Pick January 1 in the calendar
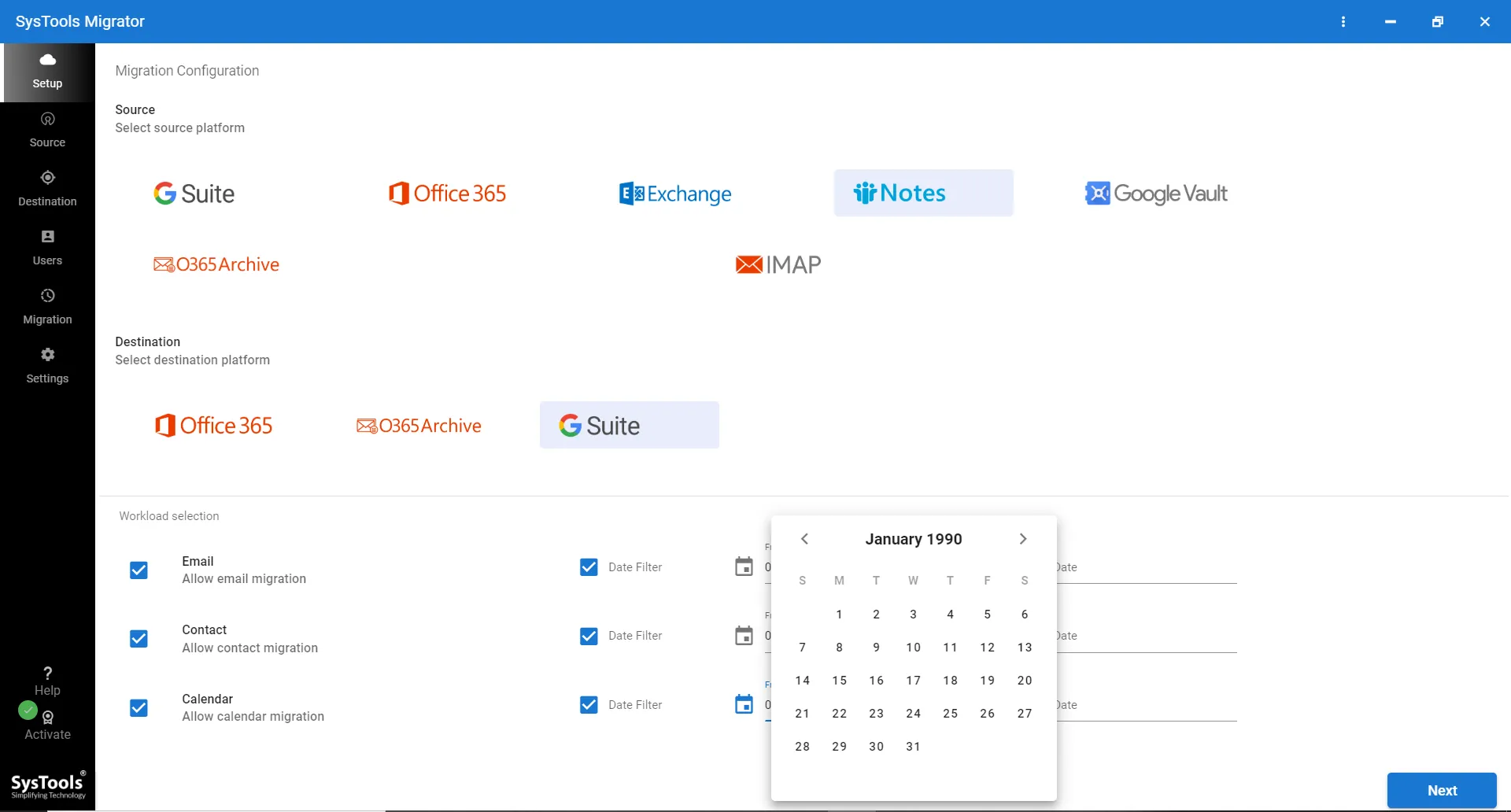Image resolution: width=1511 pixels, height=812 pixels. [840, 615]
